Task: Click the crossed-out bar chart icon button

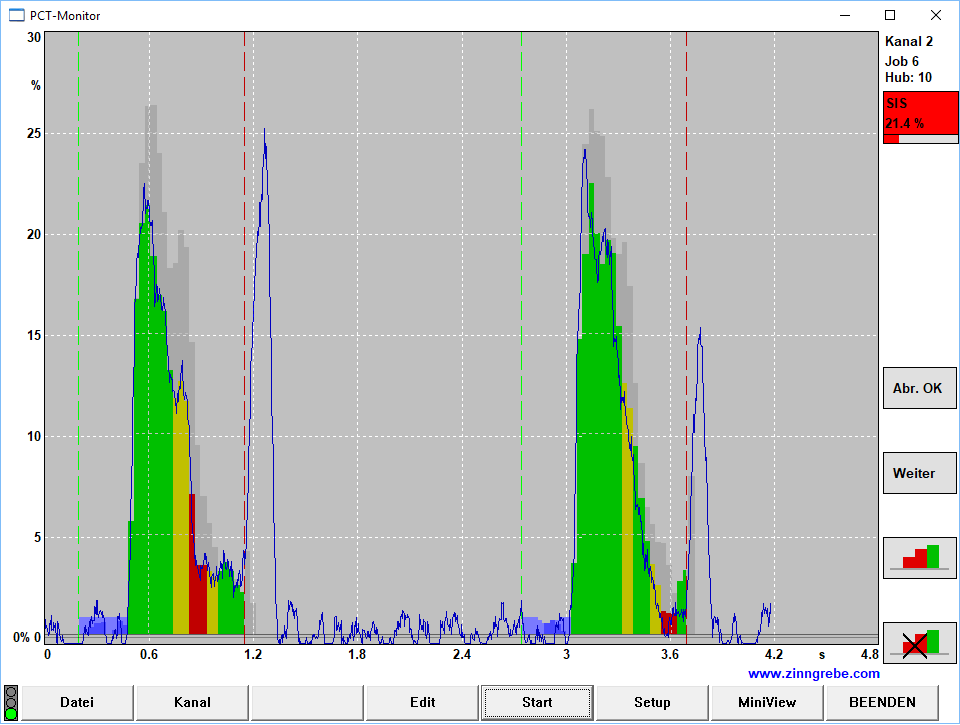Action: (x=920, y=643)
